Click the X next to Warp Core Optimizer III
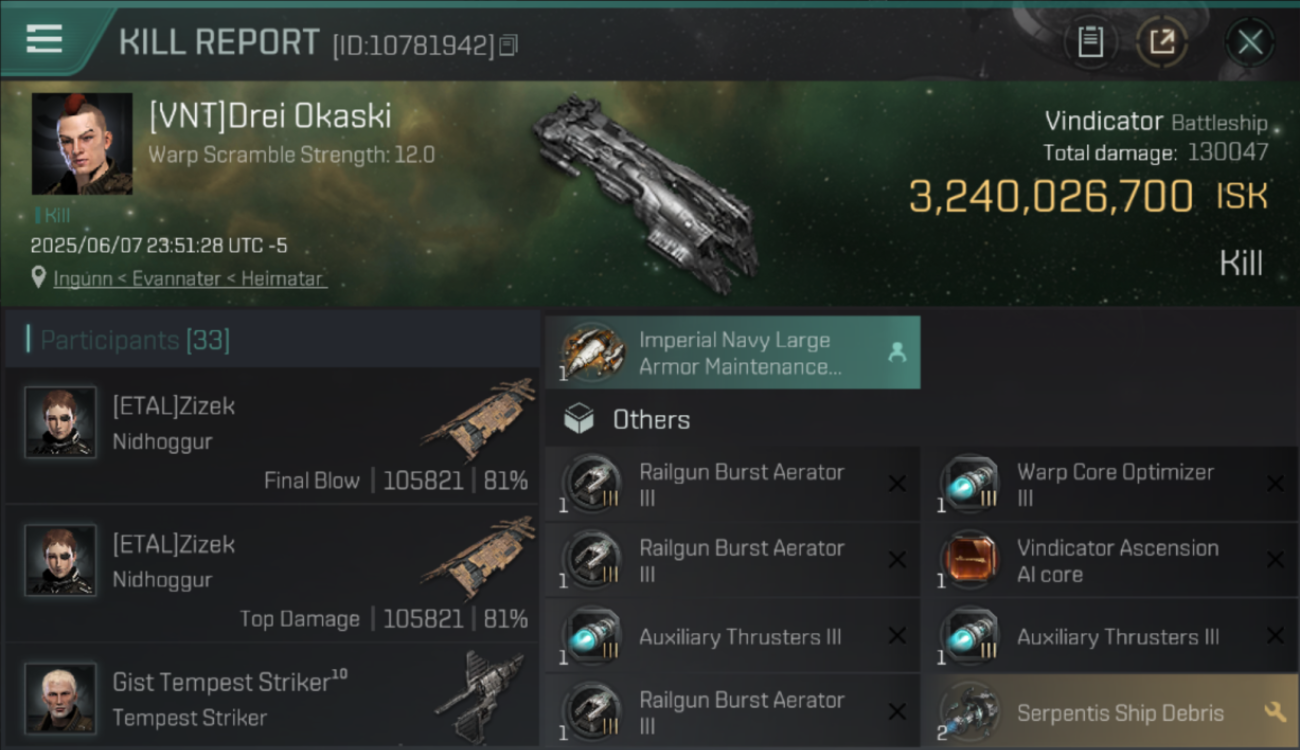The image size is (1300, 750). pyautogui.click(x=1275, y=484)
